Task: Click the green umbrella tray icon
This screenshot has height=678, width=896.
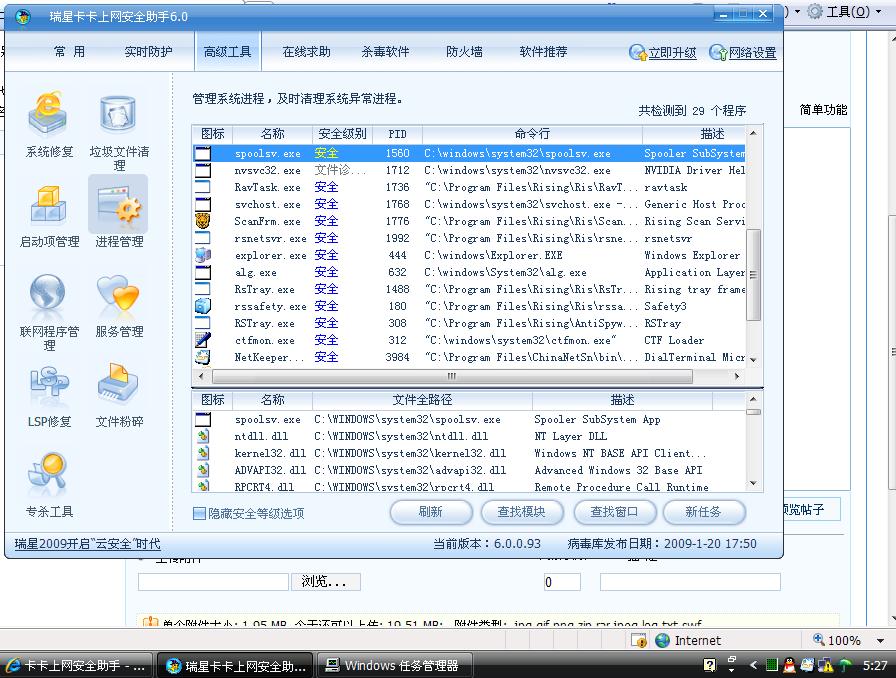Action: [845, 665]
